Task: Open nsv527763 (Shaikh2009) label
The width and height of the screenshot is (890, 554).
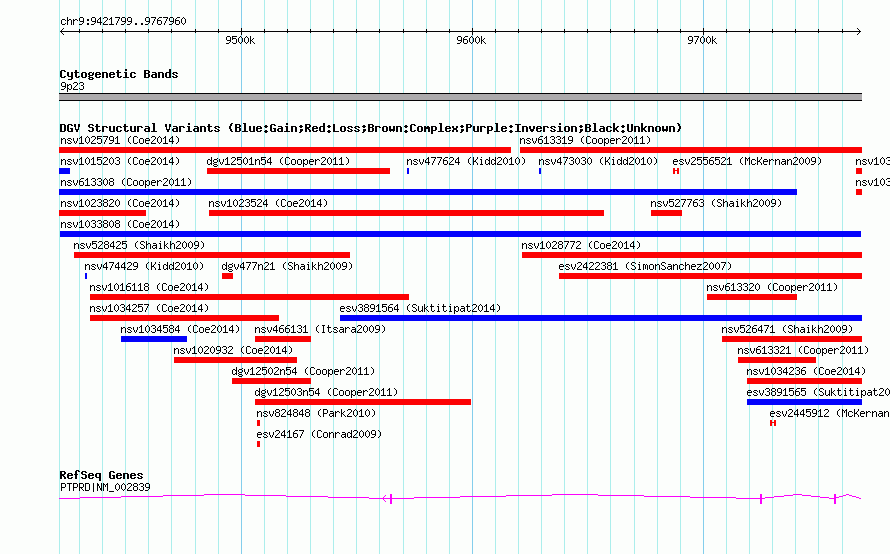Action: tap(716, 203)
